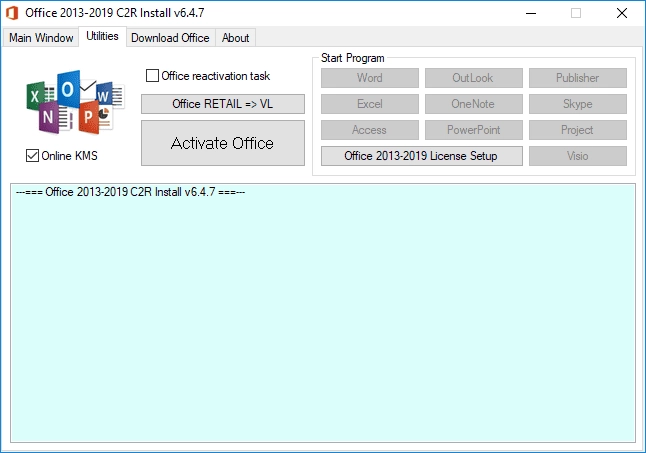Select the Utilities tab
The height and width of the screenshot is (453, 646).
[x=102, y=36]
